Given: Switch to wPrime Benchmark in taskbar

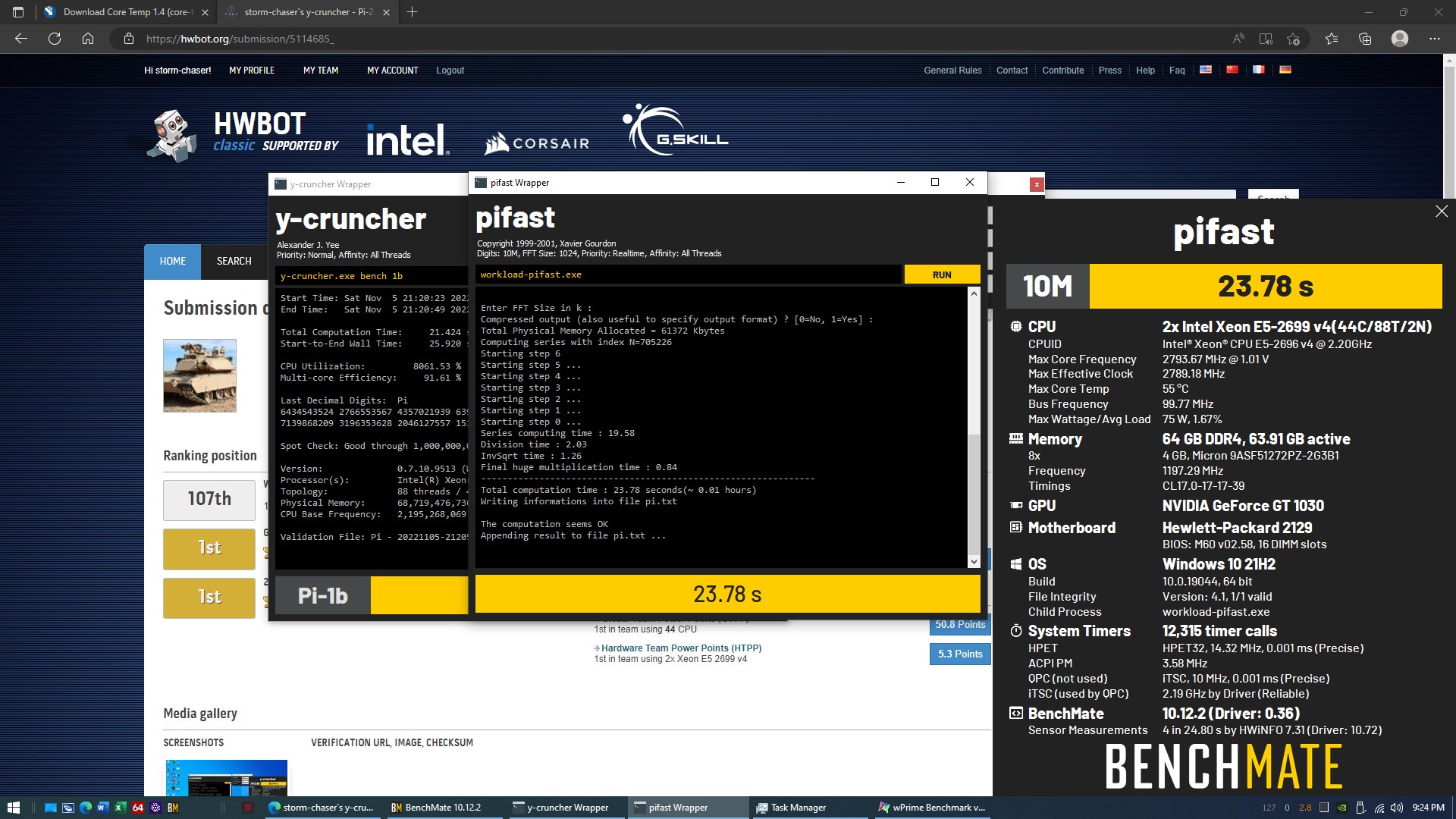Looking at the screenshot, I should pyautogui.click(x=931, y=808).
